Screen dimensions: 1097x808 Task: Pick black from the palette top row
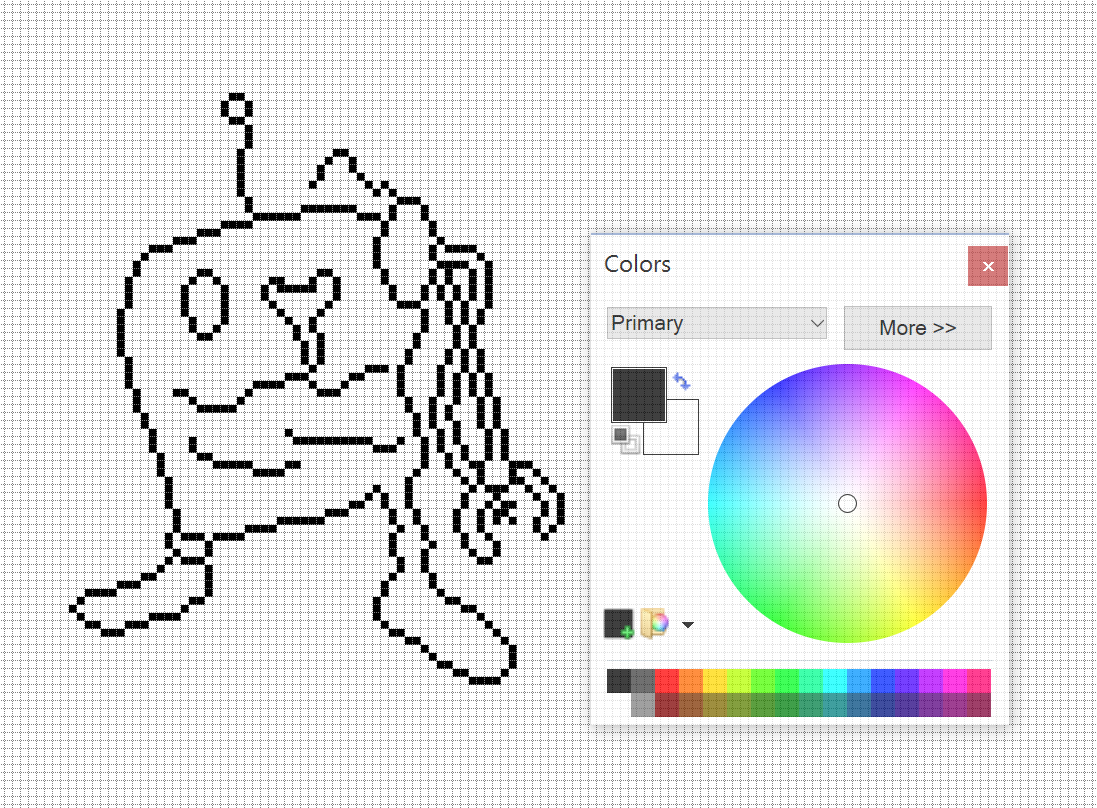click(619, 681)
